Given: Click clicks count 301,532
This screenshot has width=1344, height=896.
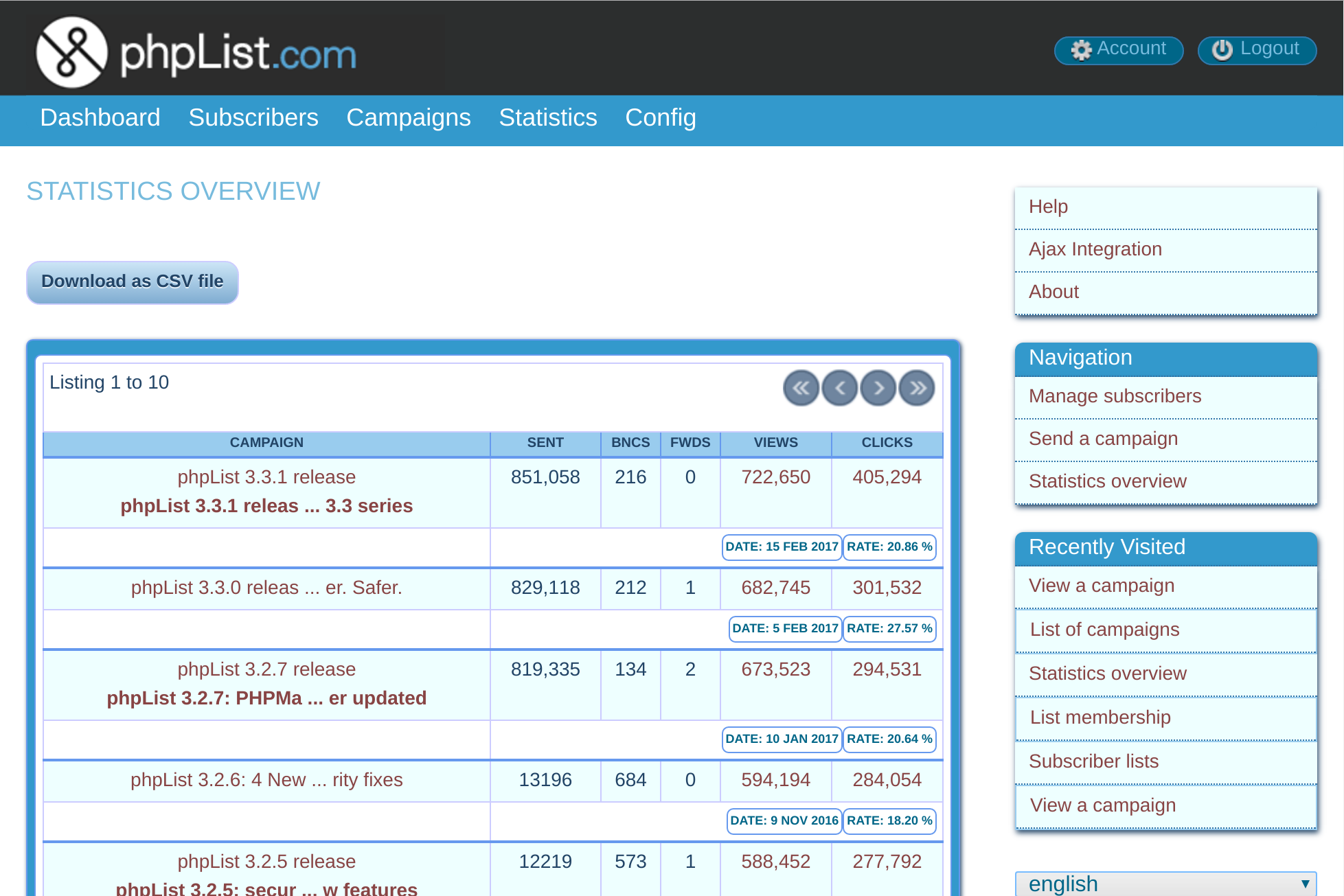Looking at the screenshot, I should point(887,588).
